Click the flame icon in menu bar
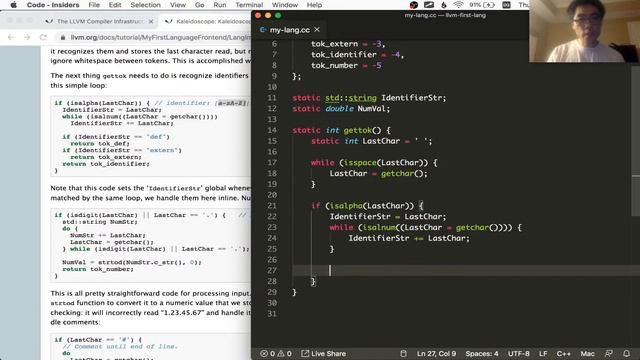This screenshot has height=360, width=640. click(444, 5)
